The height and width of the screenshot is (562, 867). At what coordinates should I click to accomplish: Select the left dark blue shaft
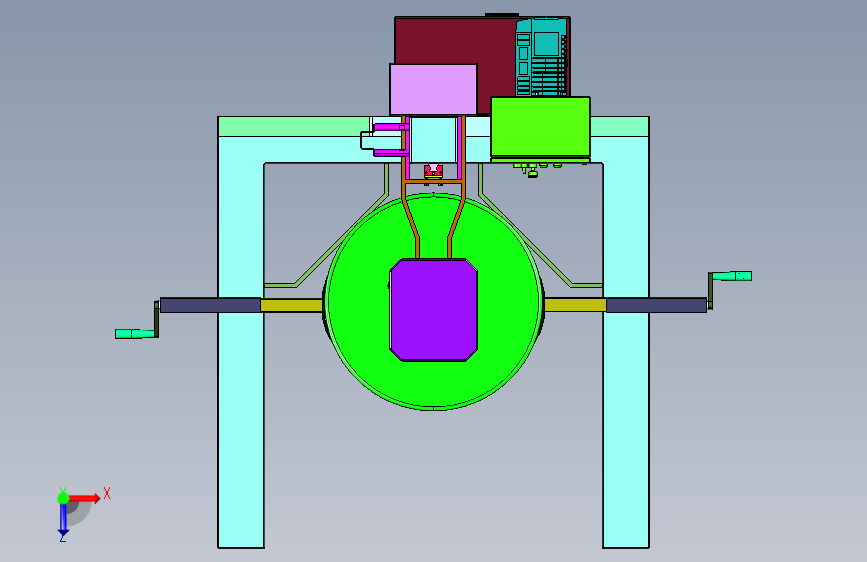210,305
